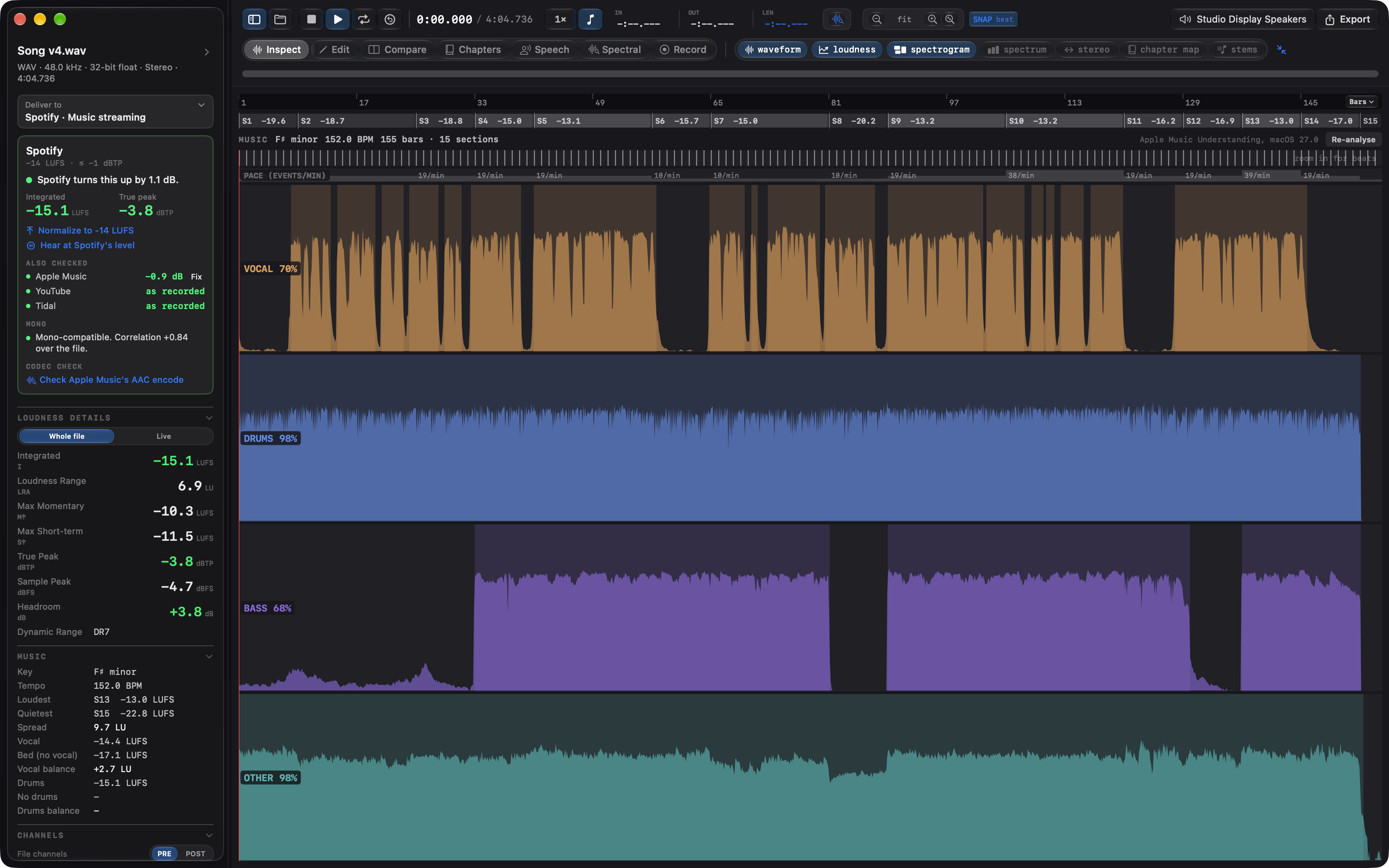Click Hear at Spotify's level link
Image resolution: width=1389 pixels, height=868 pixels.
point(80,245)
